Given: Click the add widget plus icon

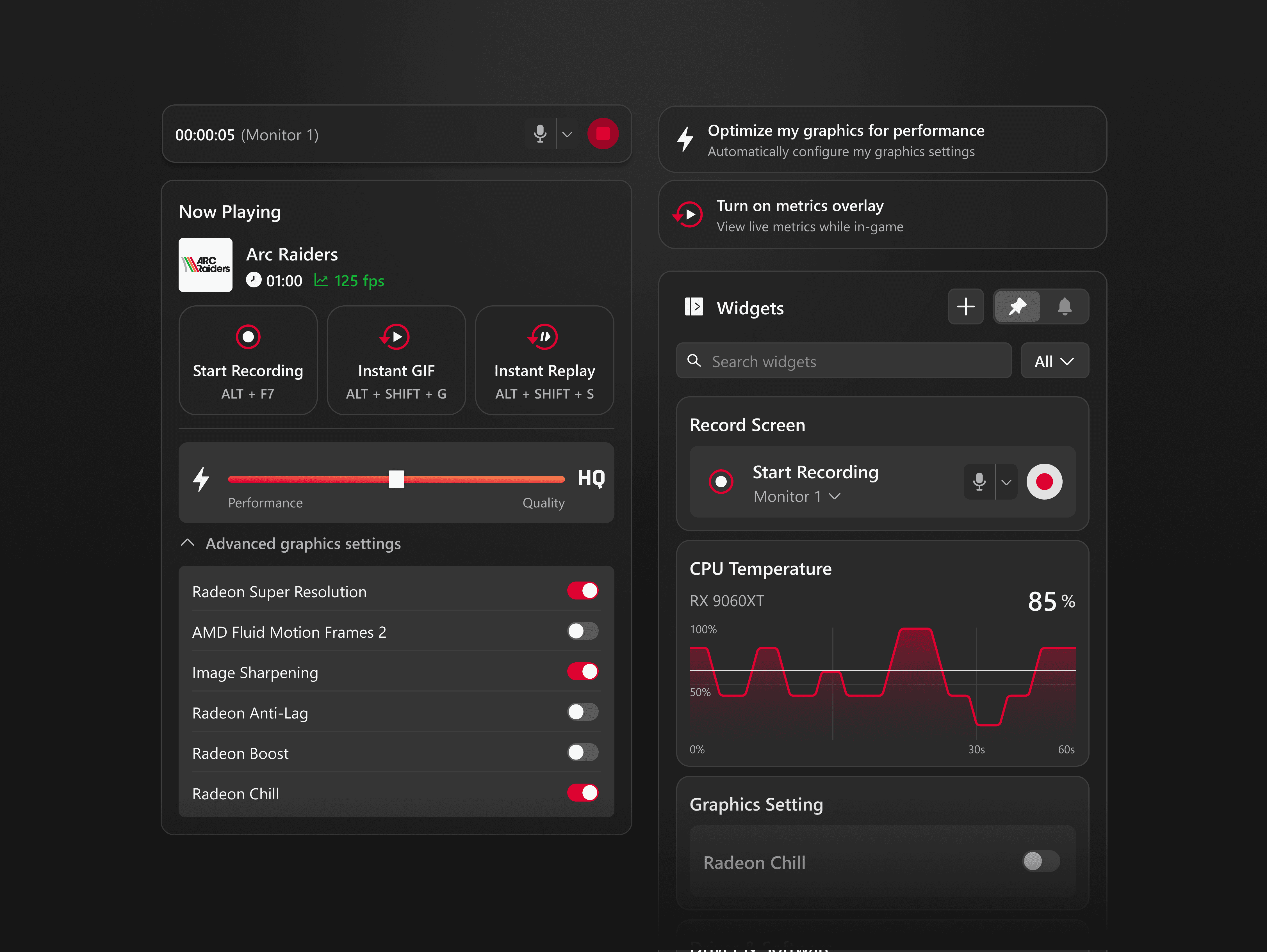Looking at the screenshot, I should [x=966, y=307].
